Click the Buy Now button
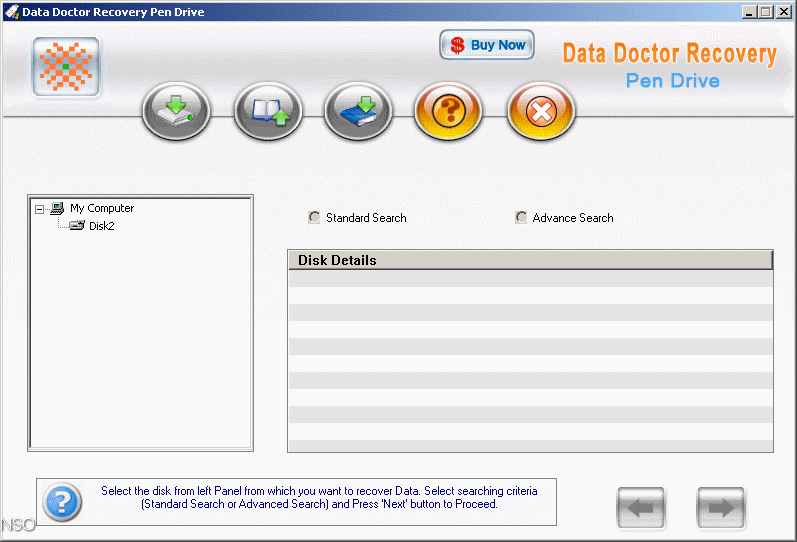This screenshot has width=797, height=542. pyautogui.click(x=486, y=45)
